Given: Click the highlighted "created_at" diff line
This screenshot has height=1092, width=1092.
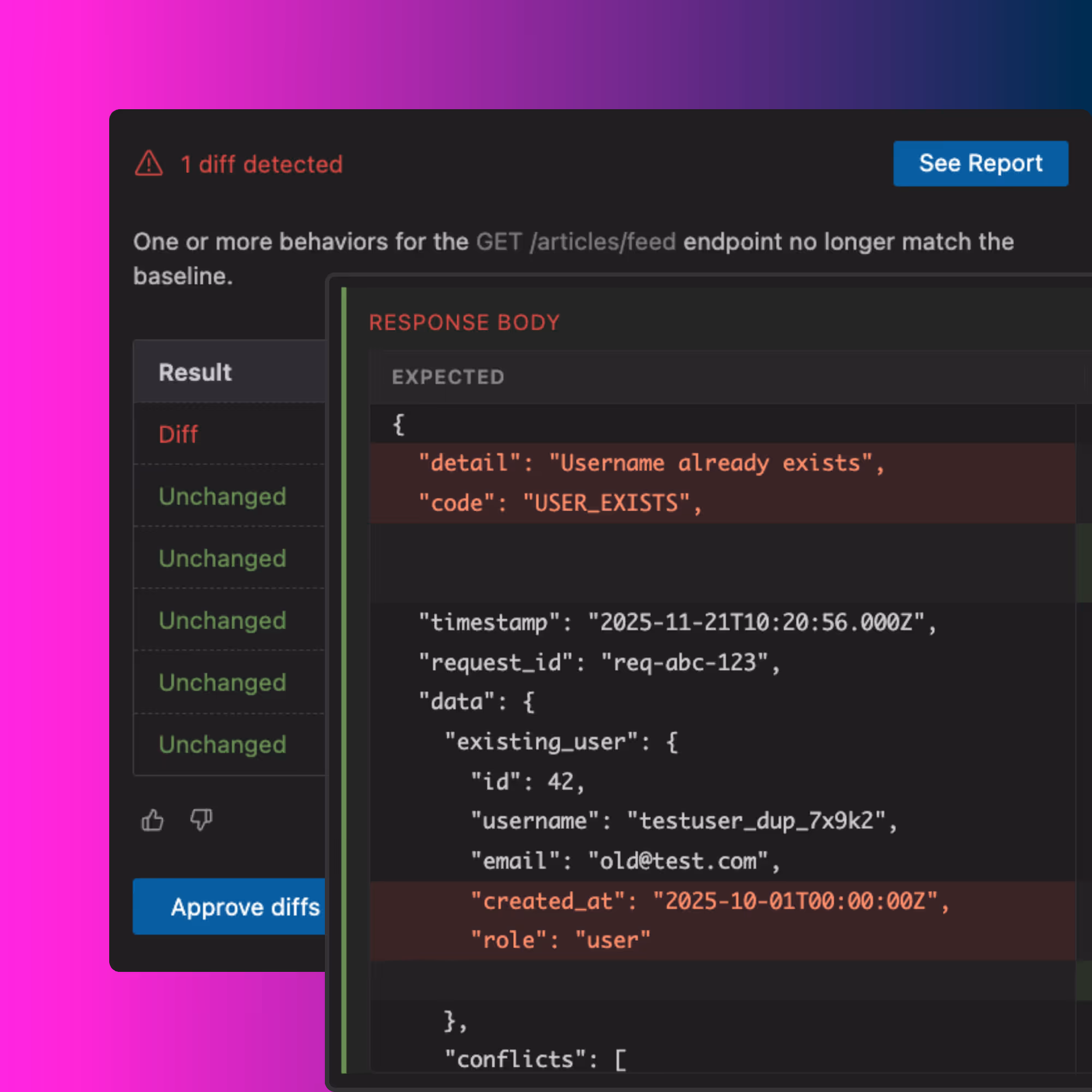Looking at the screenshot, I should coord(709,901).
